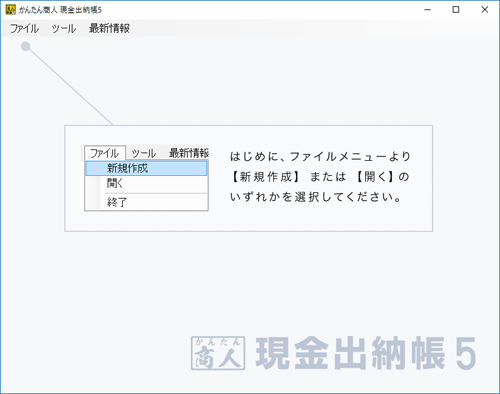The height and width of the screenshot is (394, 500).
Task: Minimize the かんたん商人 window
Action: point(428,10)
